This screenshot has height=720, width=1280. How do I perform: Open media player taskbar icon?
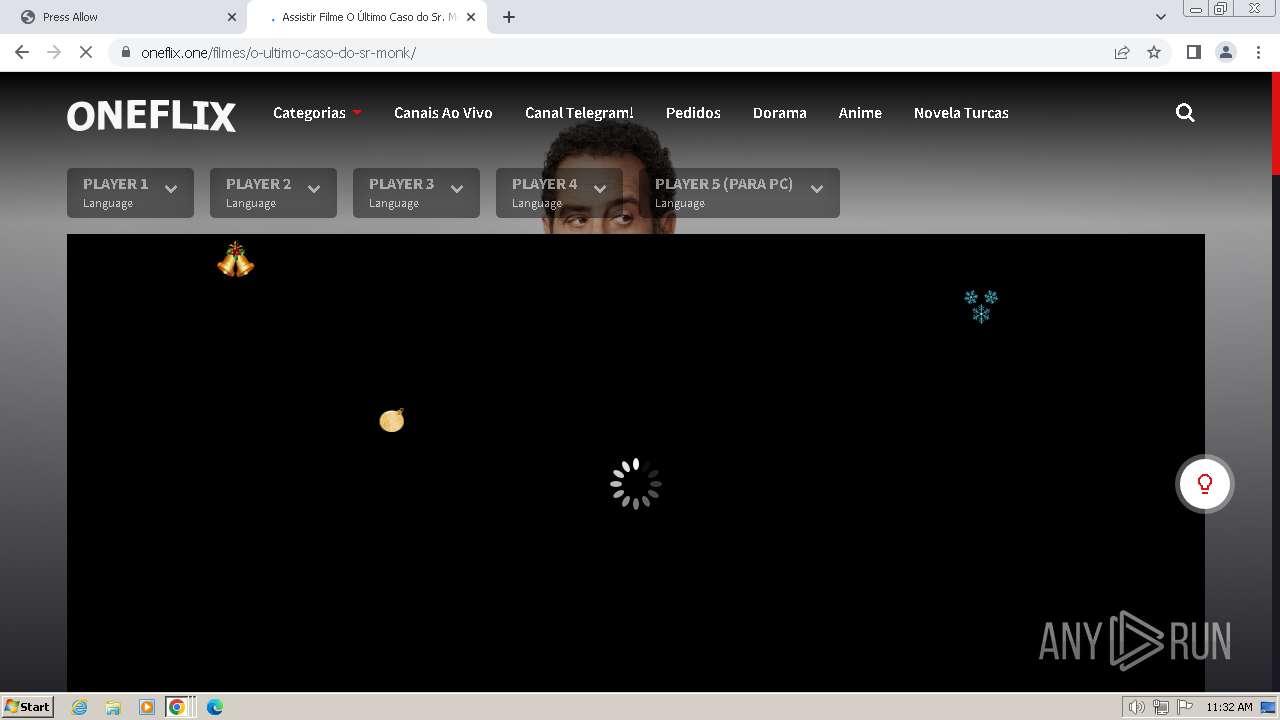[x=146, y=707]
